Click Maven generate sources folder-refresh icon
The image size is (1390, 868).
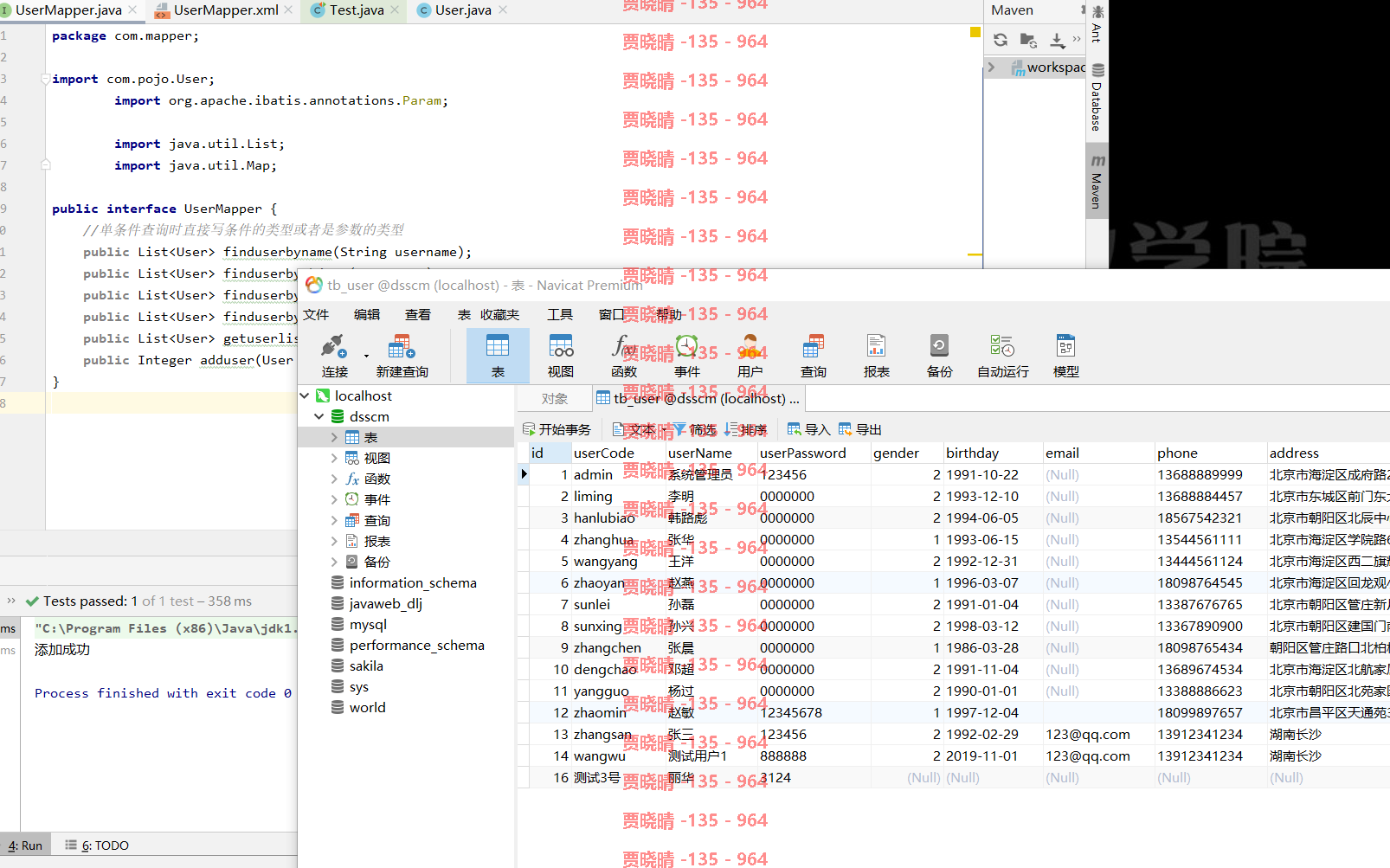pyautogui.click(x=1028, y=40)
